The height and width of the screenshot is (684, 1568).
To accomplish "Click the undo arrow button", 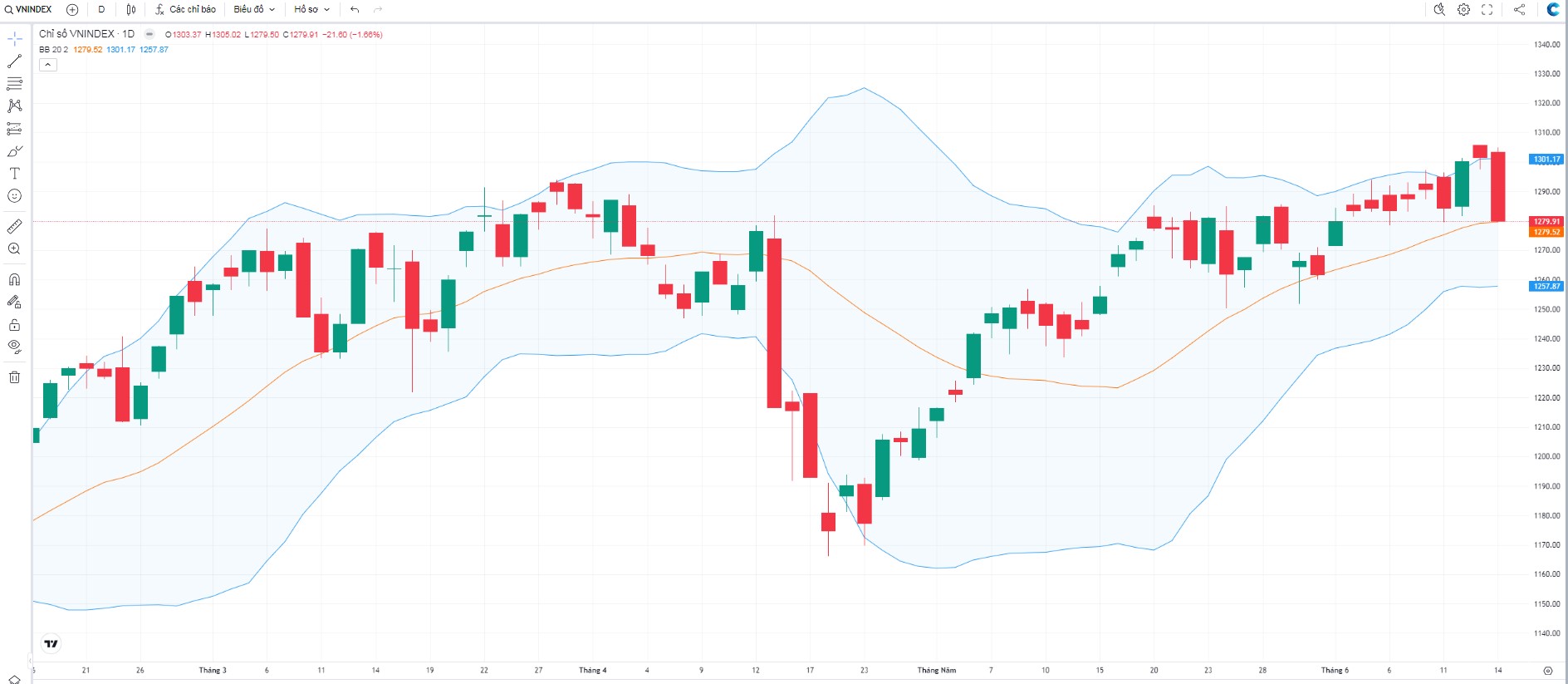I will [355, 9].
